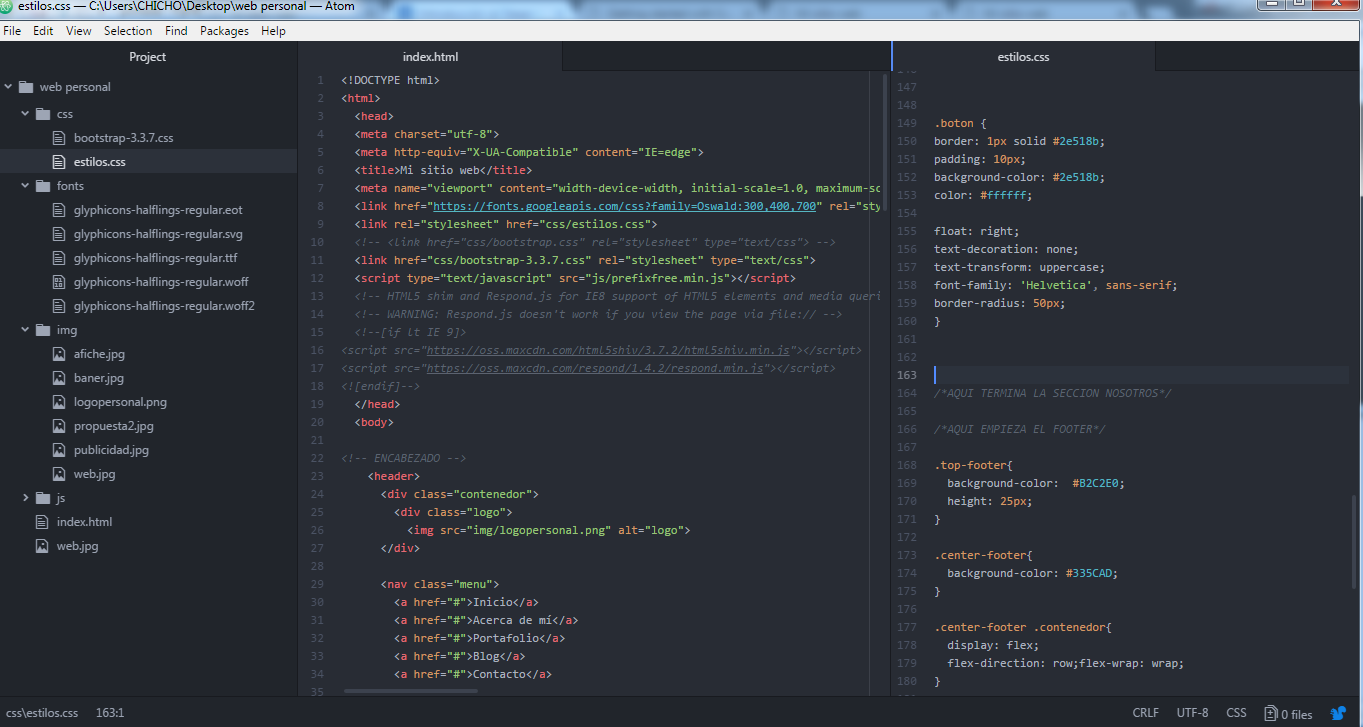The width and height of the screenshot is (1363, 727).
Task: Click the icon of glyphicons-halflings-regular.svg
Action: pos(59,234)
